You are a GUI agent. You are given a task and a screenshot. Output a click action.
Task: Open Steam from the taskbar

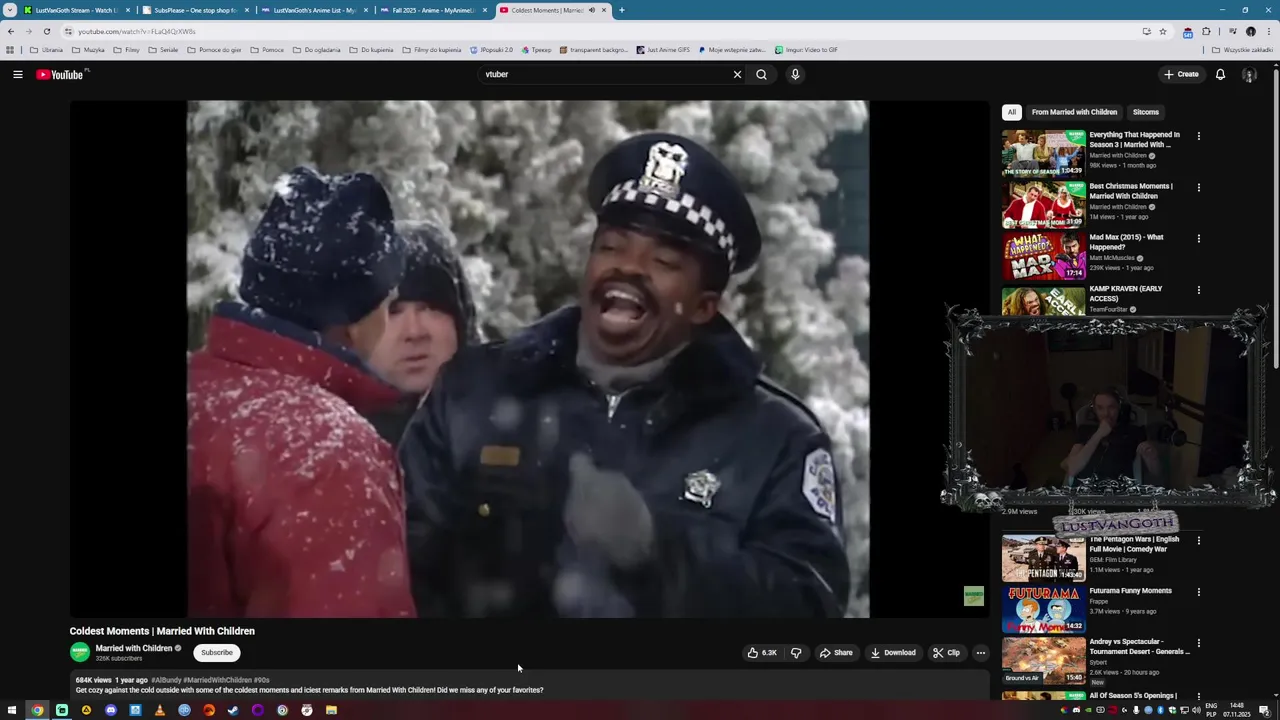tap(233, 710)
